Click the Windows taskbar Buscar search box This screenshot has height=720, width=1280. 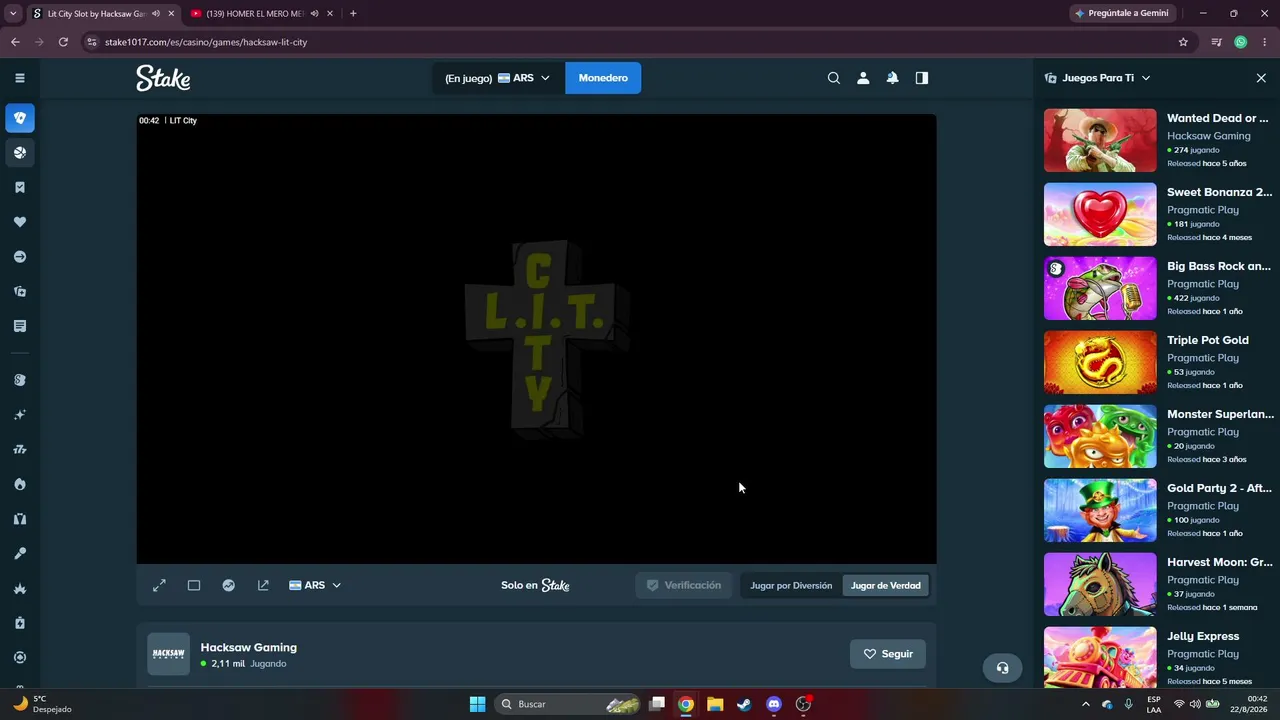coord(568,704)
